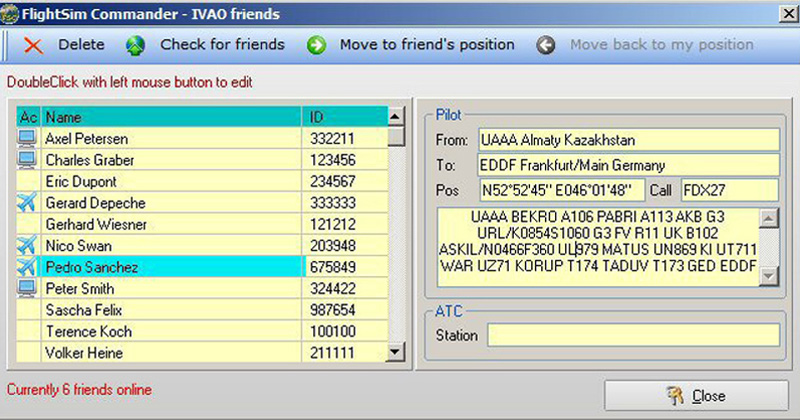Image resolution: width=800 pixels, height=420 pixels.
Task: Click the green arrow Move to friend's position icon
Action: click(x=316, y=45)
